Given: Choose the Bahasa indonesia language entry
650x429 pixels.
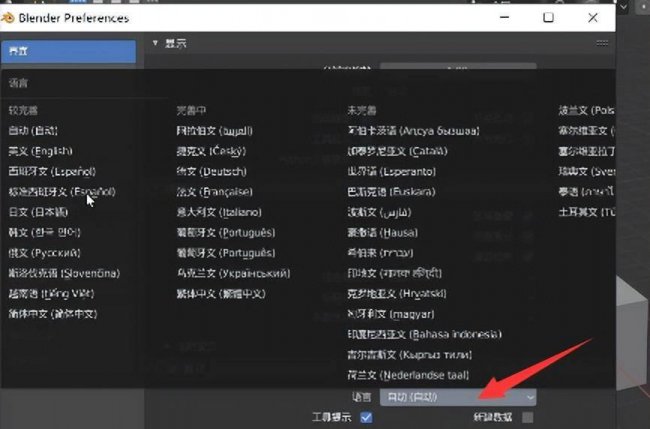Looking at the screenshot, I should click(424, 334).
